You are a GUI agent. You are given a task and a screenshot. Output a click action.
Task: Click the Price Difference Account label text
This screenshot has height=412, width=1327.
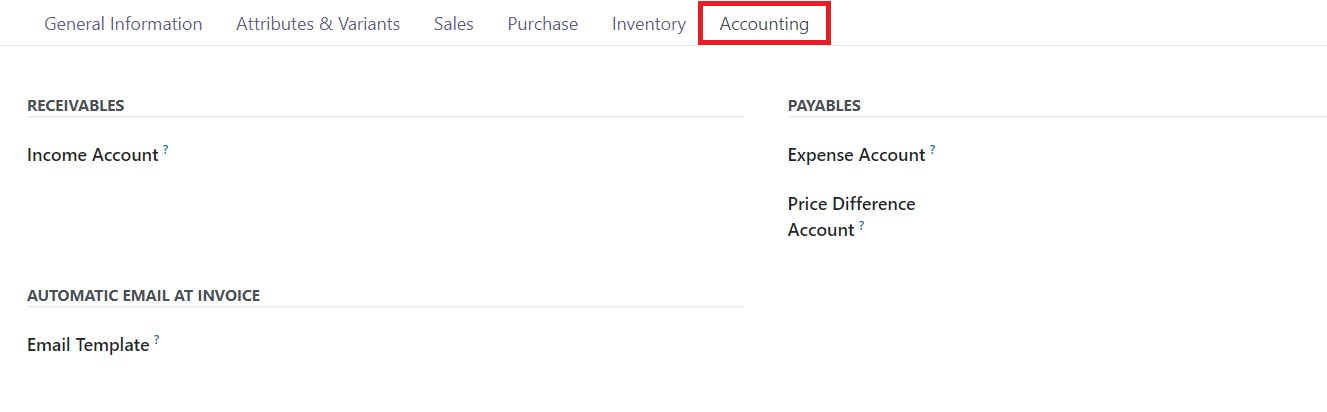pyautogui.click(x=852, y=217)
